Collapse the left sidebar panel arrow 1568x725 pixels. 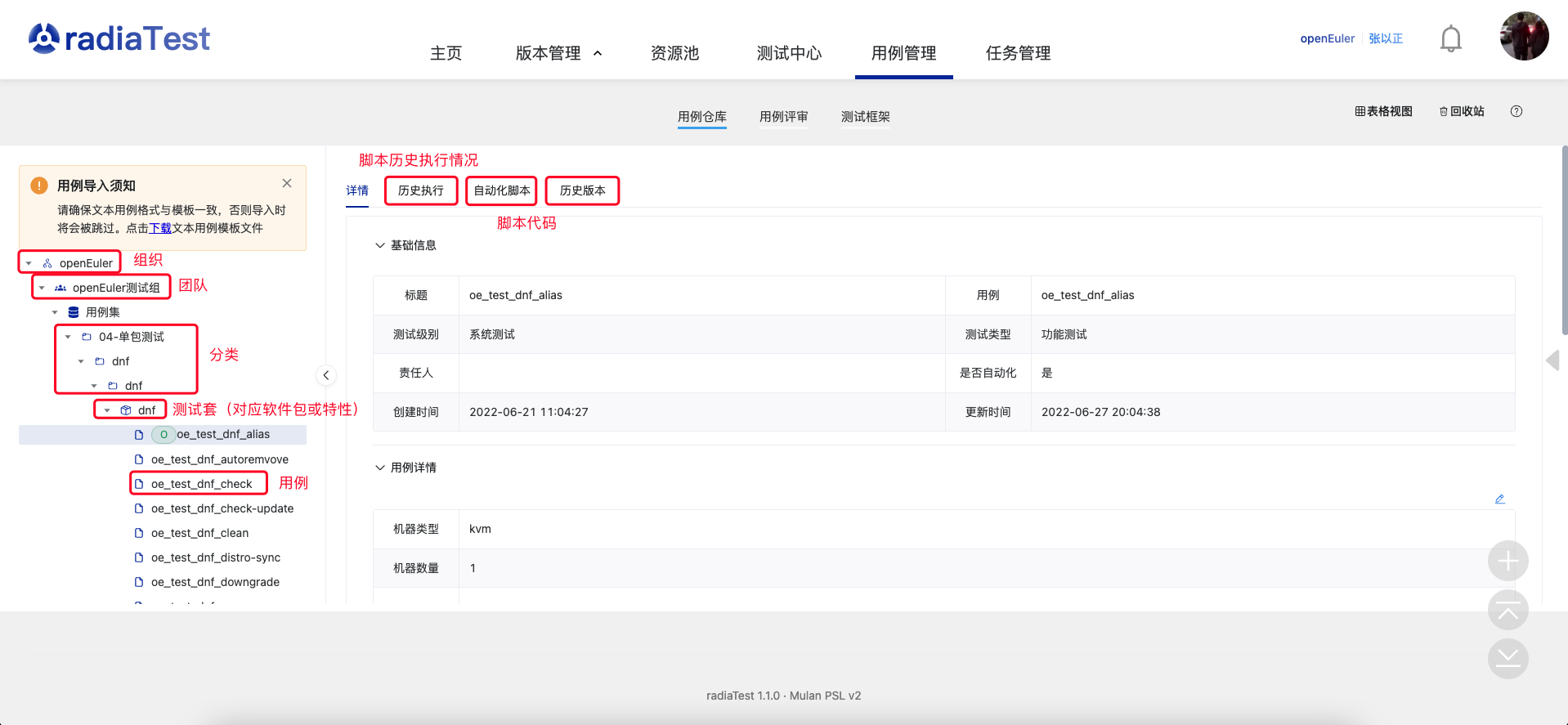(x=325, y=375)
